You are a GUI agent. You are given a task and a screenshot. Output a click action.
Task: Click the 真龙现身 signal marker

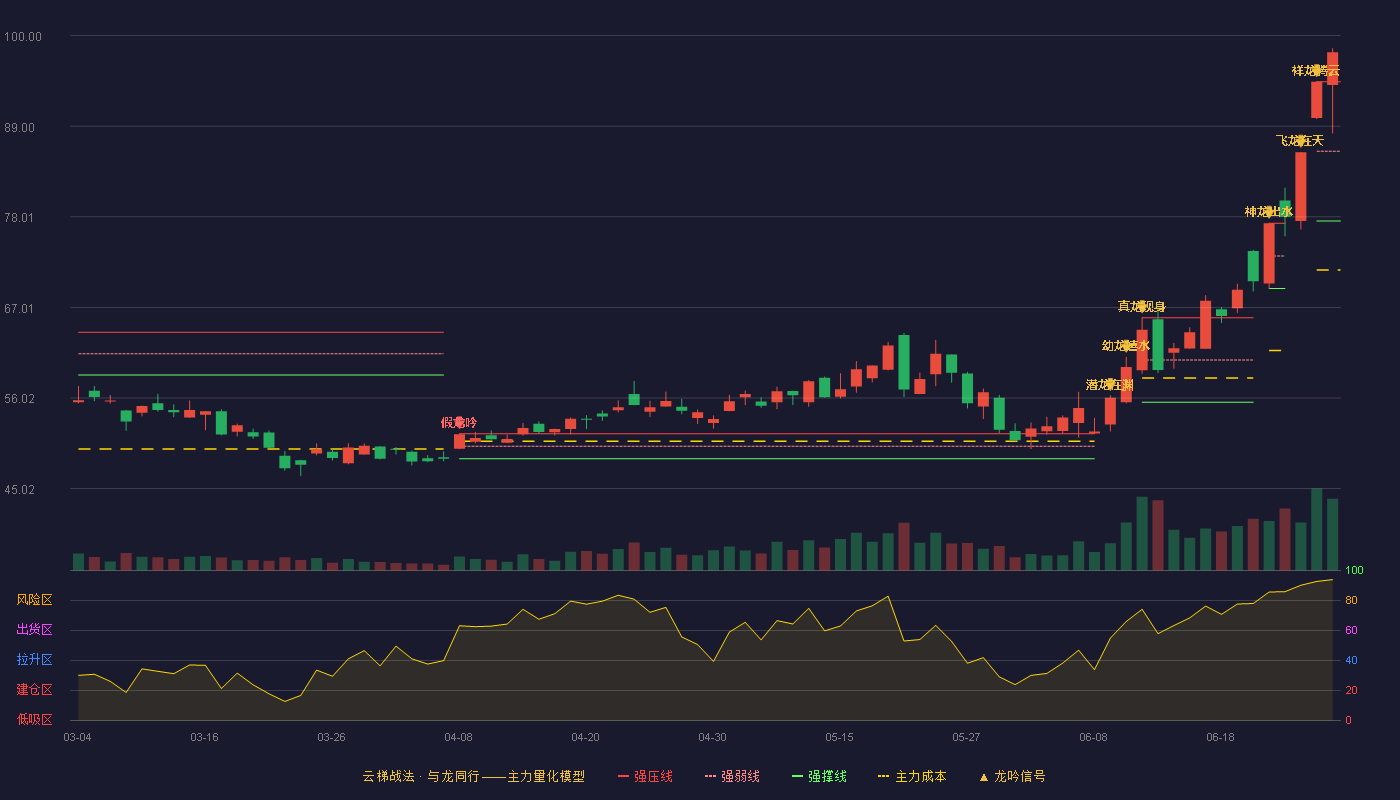[1141, 306]
